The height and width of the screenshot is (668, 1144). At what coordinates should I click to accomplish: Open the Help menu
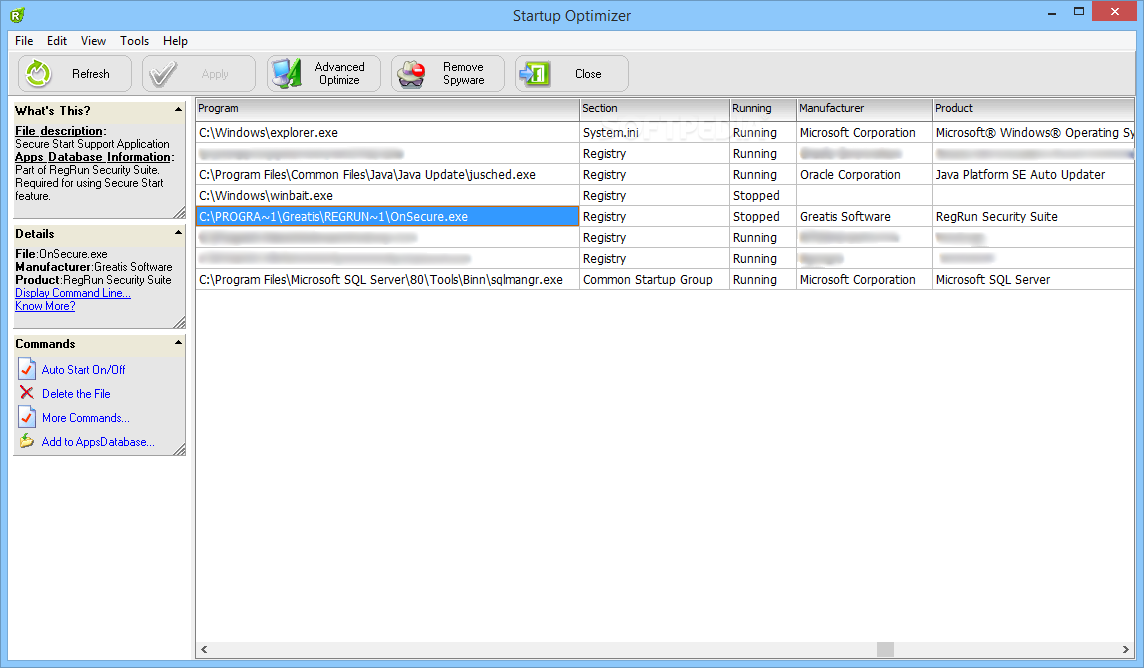175,41
